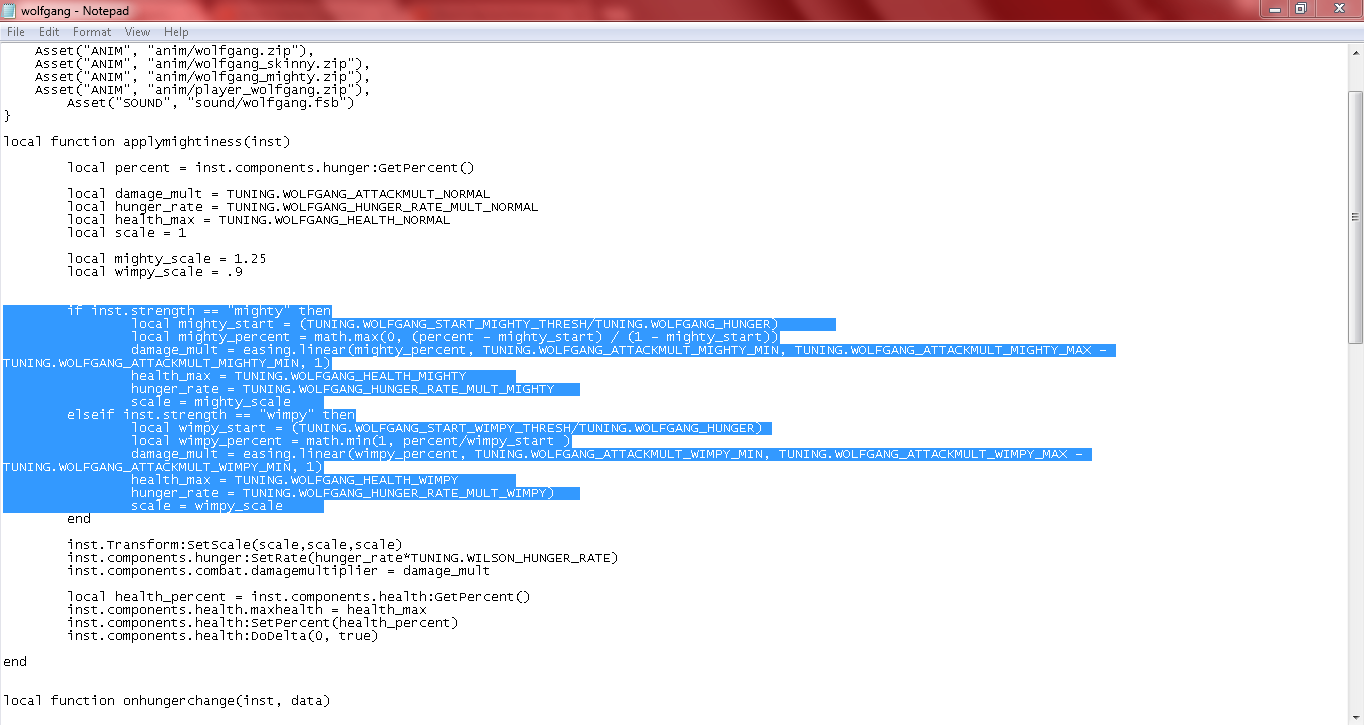Click the line "inst.components.health:DoDelta(0, true)"
The image size is (1364, 725).
(223, 635)
